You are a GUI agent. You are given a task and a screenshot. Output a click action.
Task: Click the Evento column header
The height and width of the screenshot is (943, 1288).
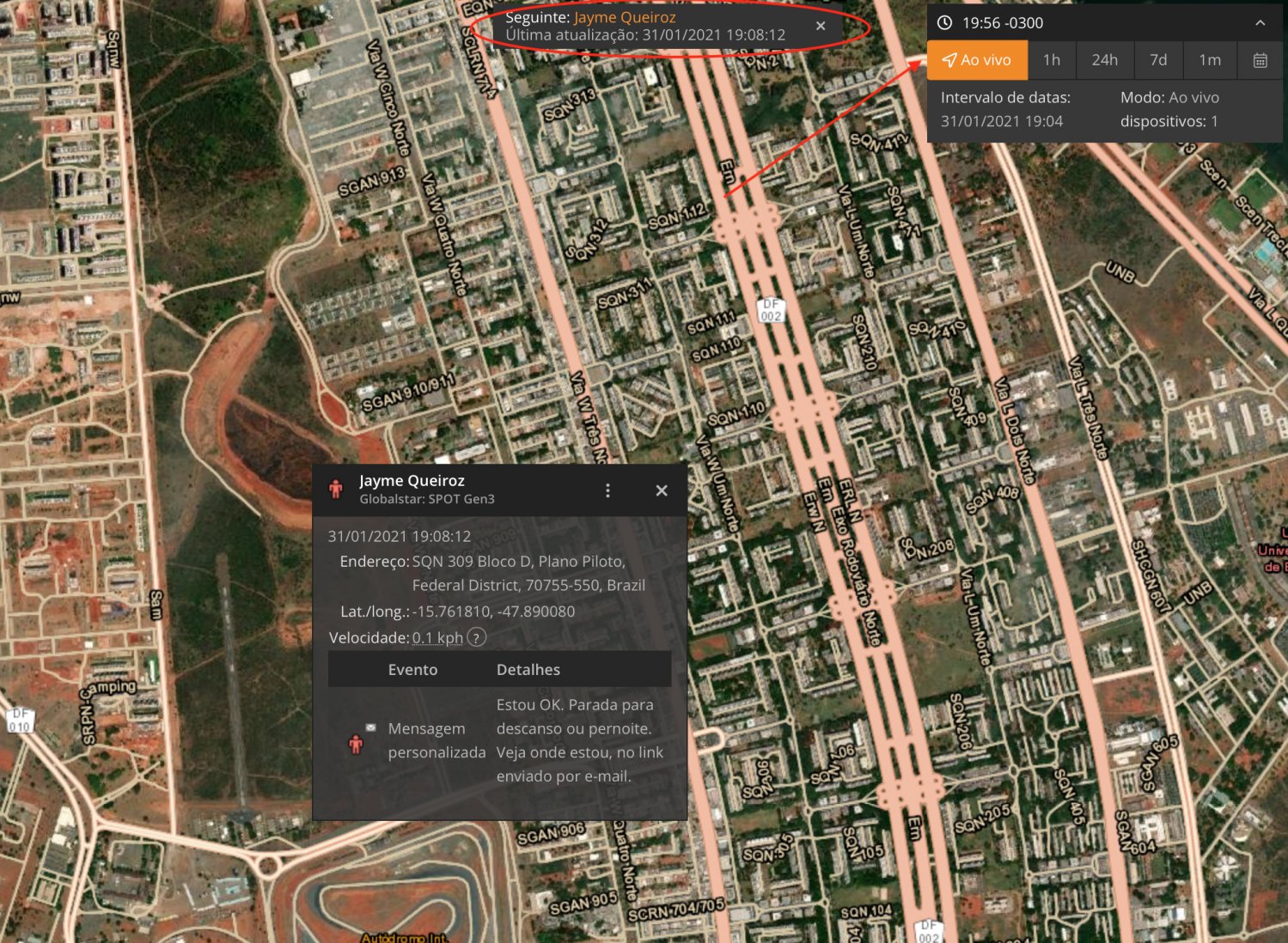[412, 669]
